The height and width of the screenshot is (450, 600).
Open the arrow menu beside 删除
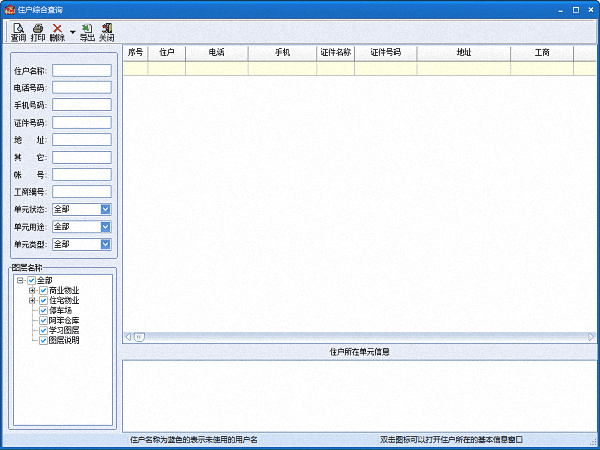[72, 33]
